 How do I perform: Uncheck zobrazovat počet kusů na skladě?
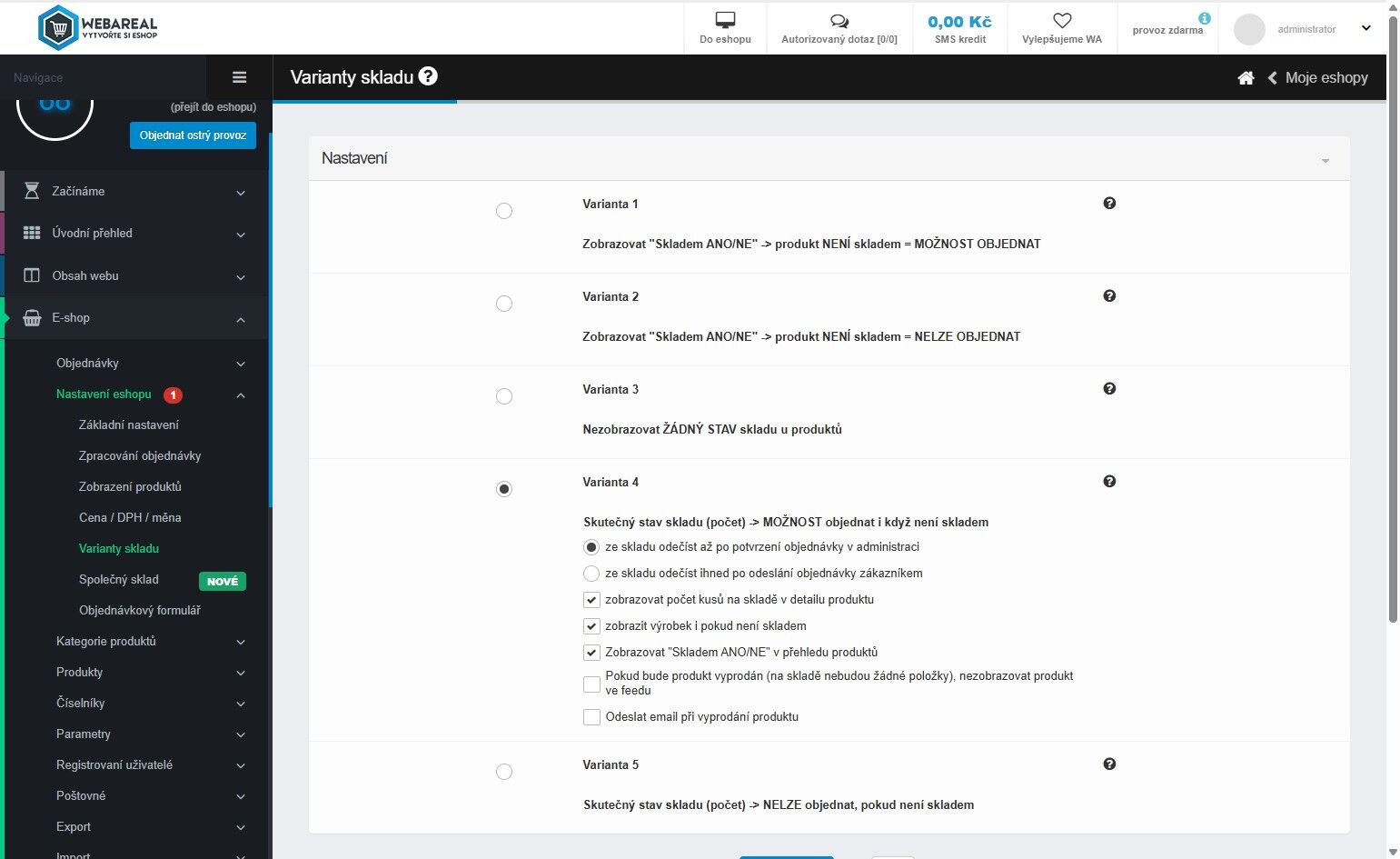click(x=591, y=600)
